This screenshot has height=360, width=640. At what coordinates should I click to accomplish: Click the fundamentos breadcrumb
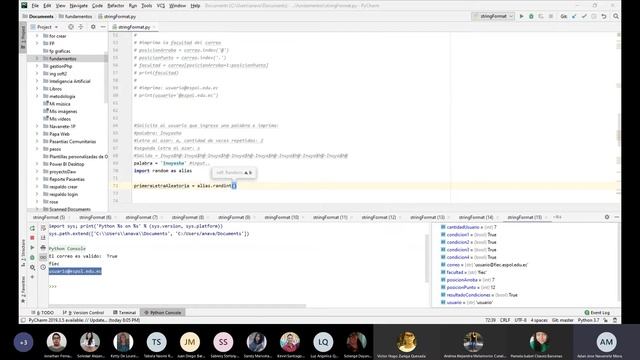pyautogui.click(x=75, y=16)
